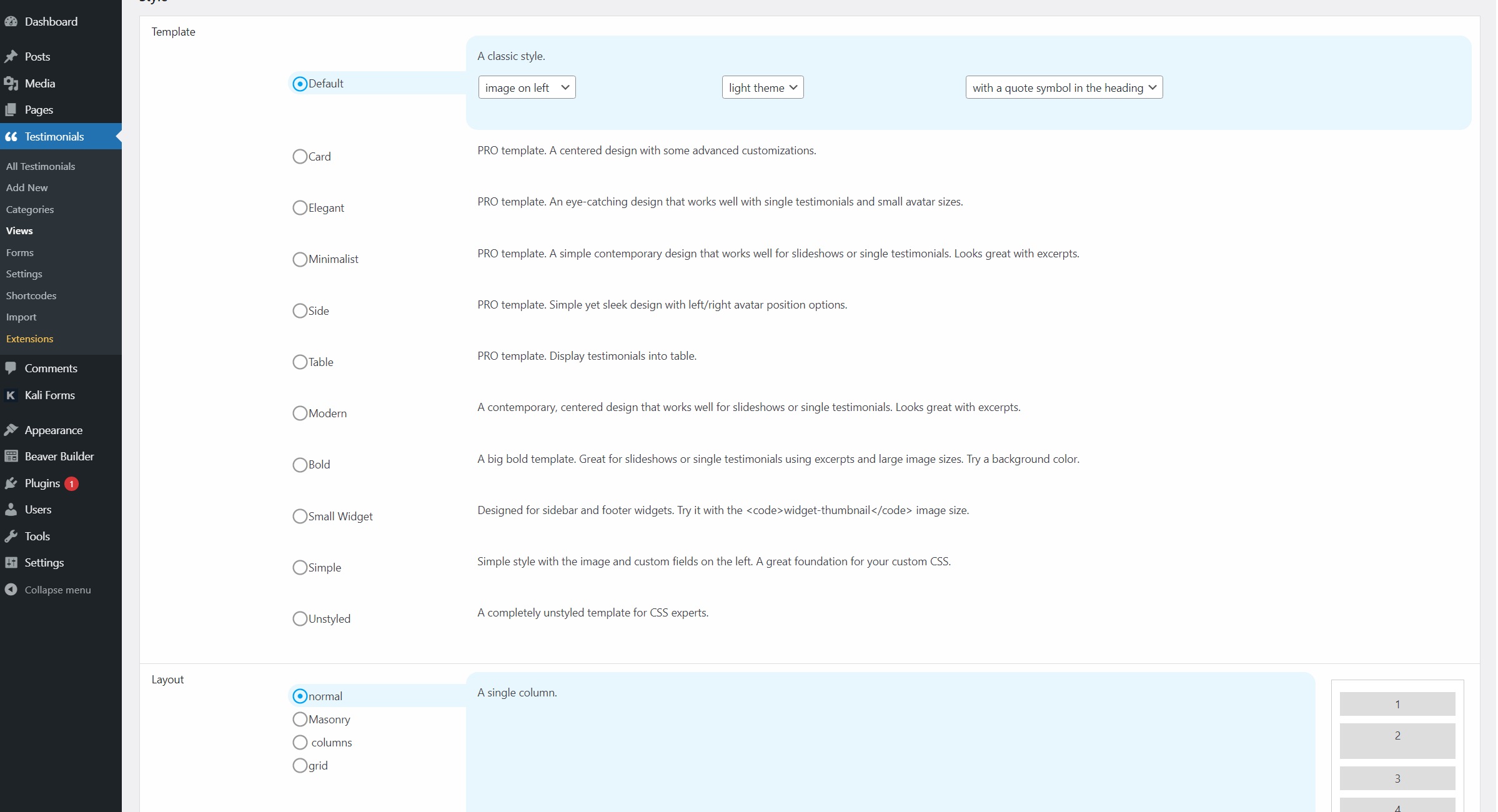Open the Beaver Builder menu label
Screen dimensions: 1498x812
(x=59, y=457)
